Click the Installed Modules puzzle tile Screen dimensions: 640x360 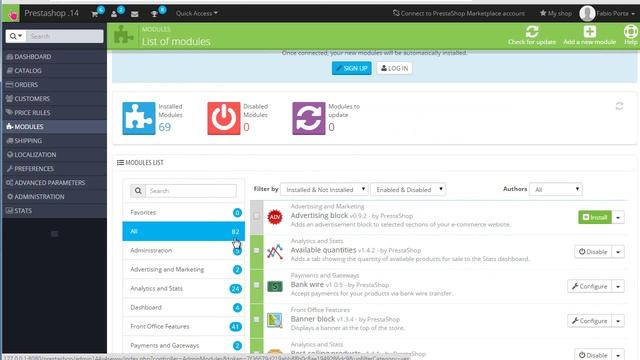point(139,118)
